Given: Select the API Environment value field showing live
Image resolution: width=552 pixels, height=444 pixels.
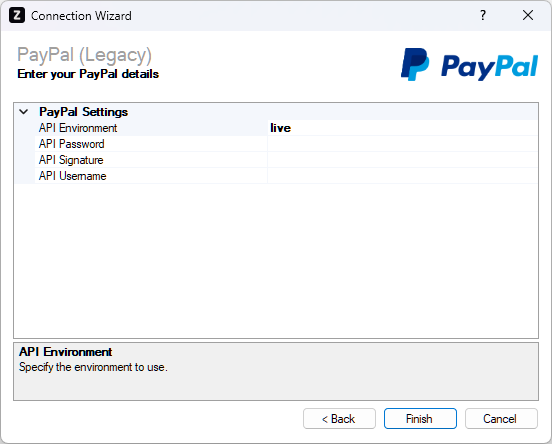Looking at the screenshot, I should click(402, 128).
